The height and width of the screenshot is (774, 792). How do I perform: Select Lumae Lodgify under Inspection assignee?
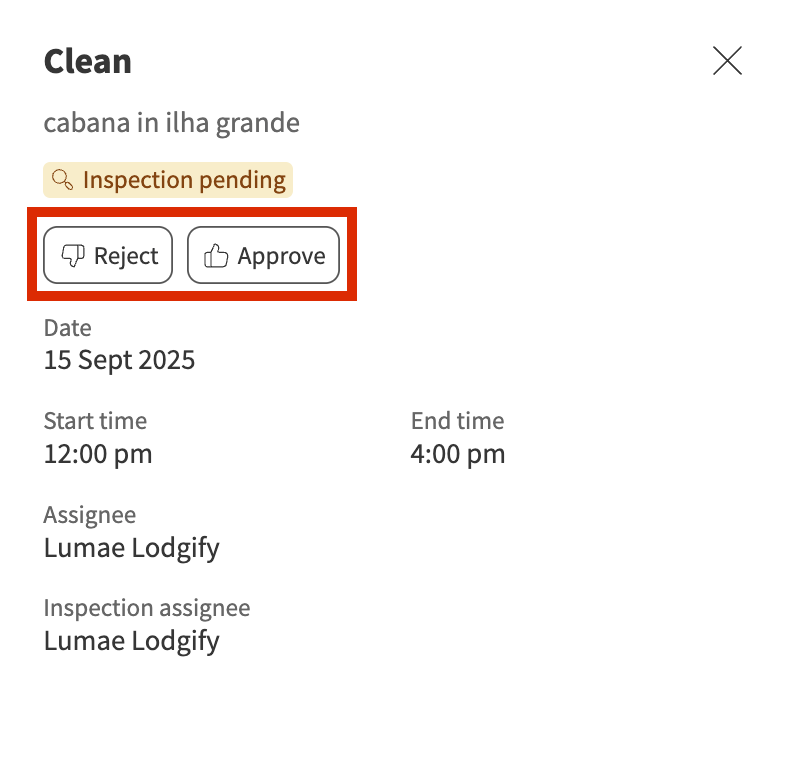pyautogui.click(x=131, y=641)
